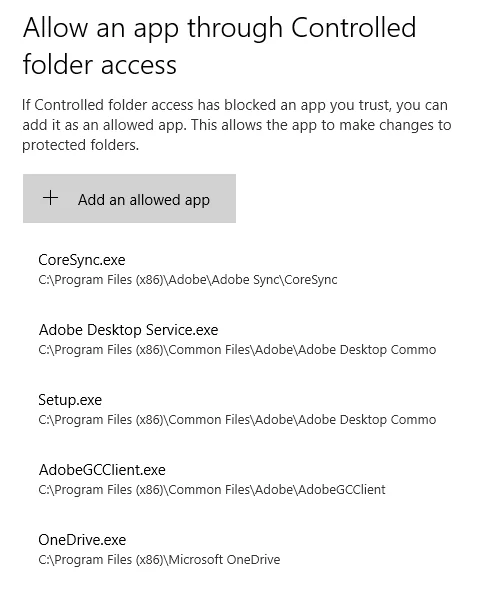Click the 'protected folders.' description line

(80, 145)
